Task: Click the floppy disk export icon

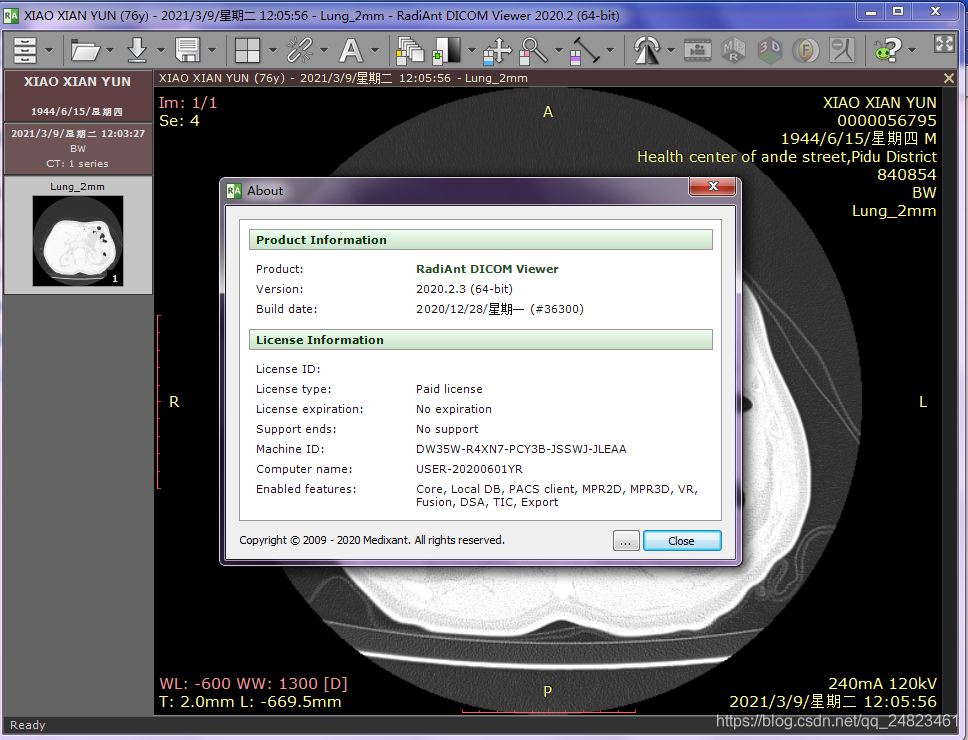Action: [187, 50]
